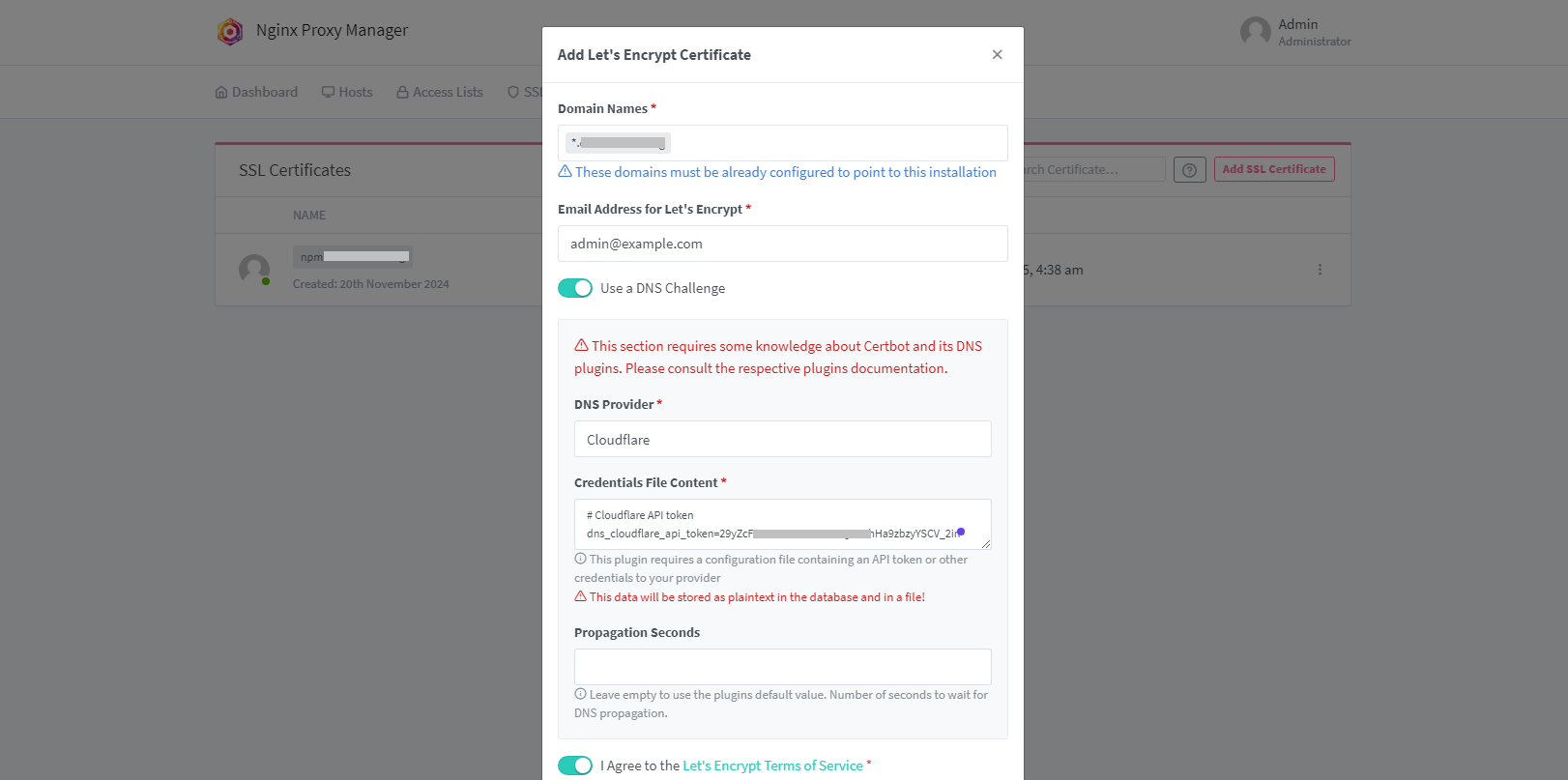Open the Nginx Proxy Manager home link

[x=332, y=31]
